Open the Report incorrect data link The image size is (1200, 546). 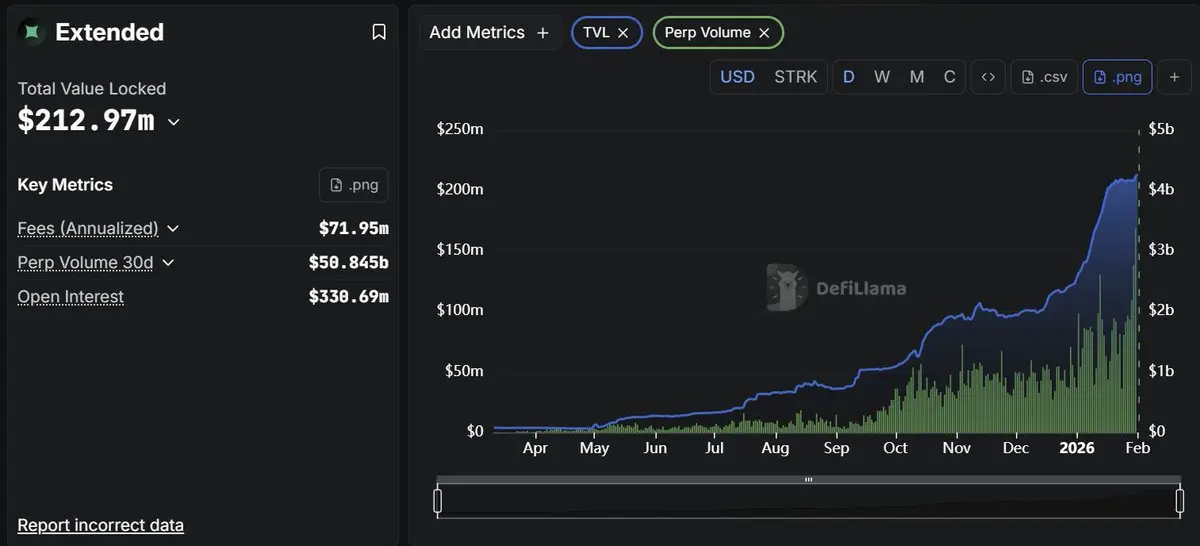point(101,525)
